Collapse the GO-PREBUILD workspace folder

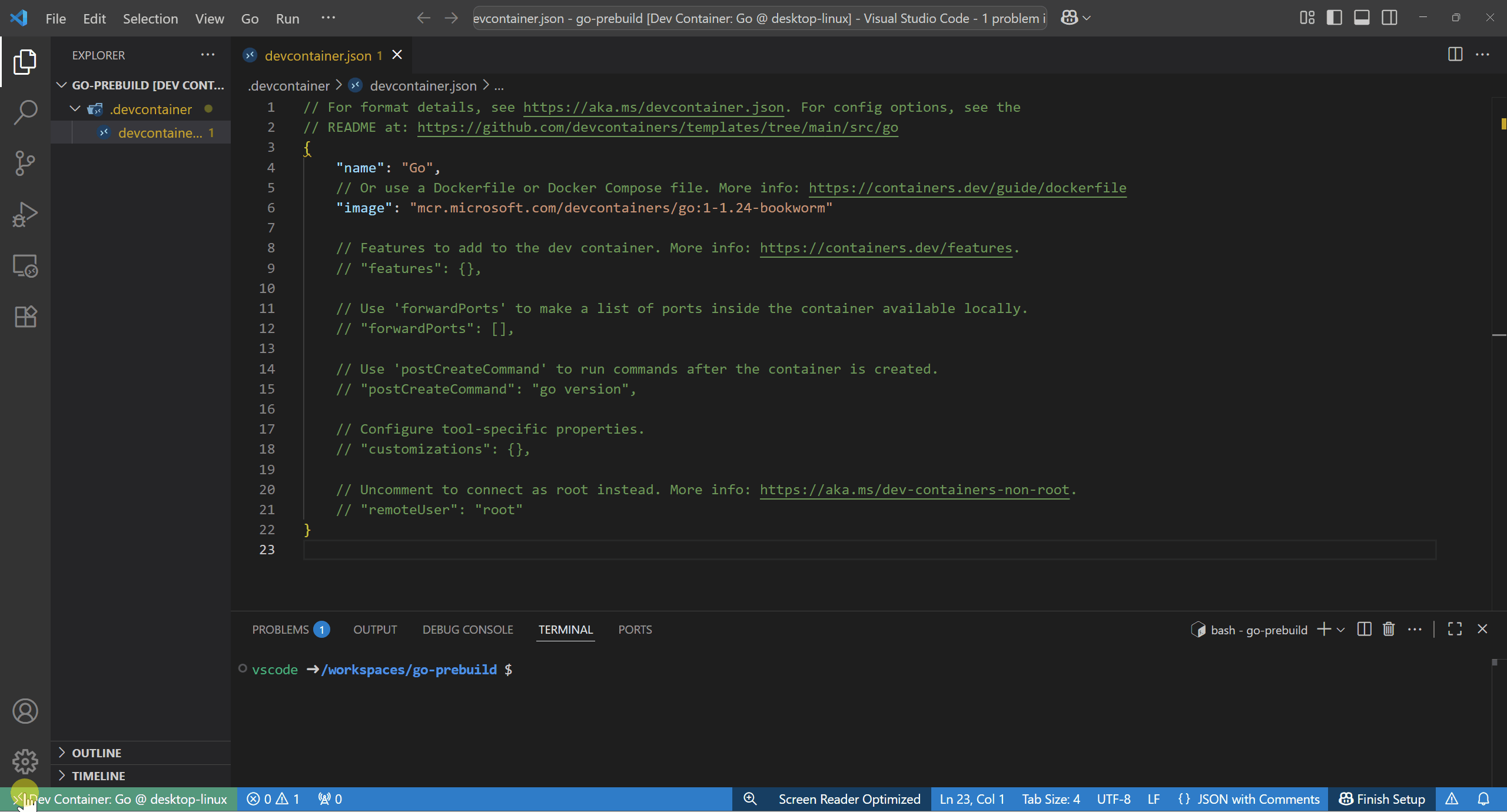click(141, 85)
